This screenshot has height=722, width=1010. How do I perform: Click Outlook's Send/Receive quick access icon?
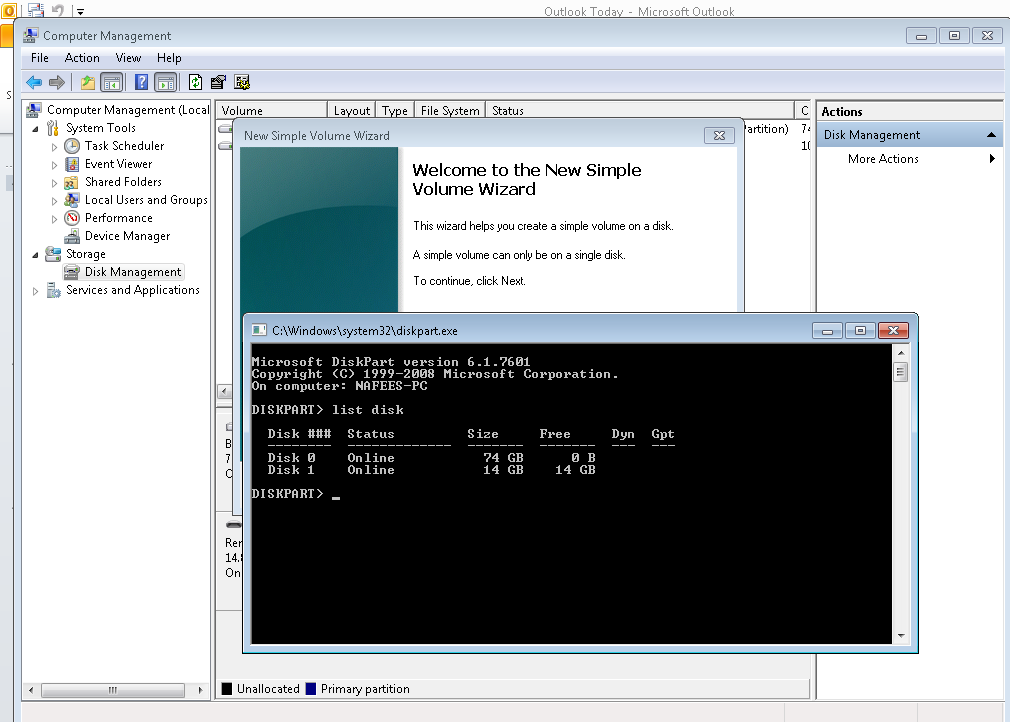coord(35,8)
